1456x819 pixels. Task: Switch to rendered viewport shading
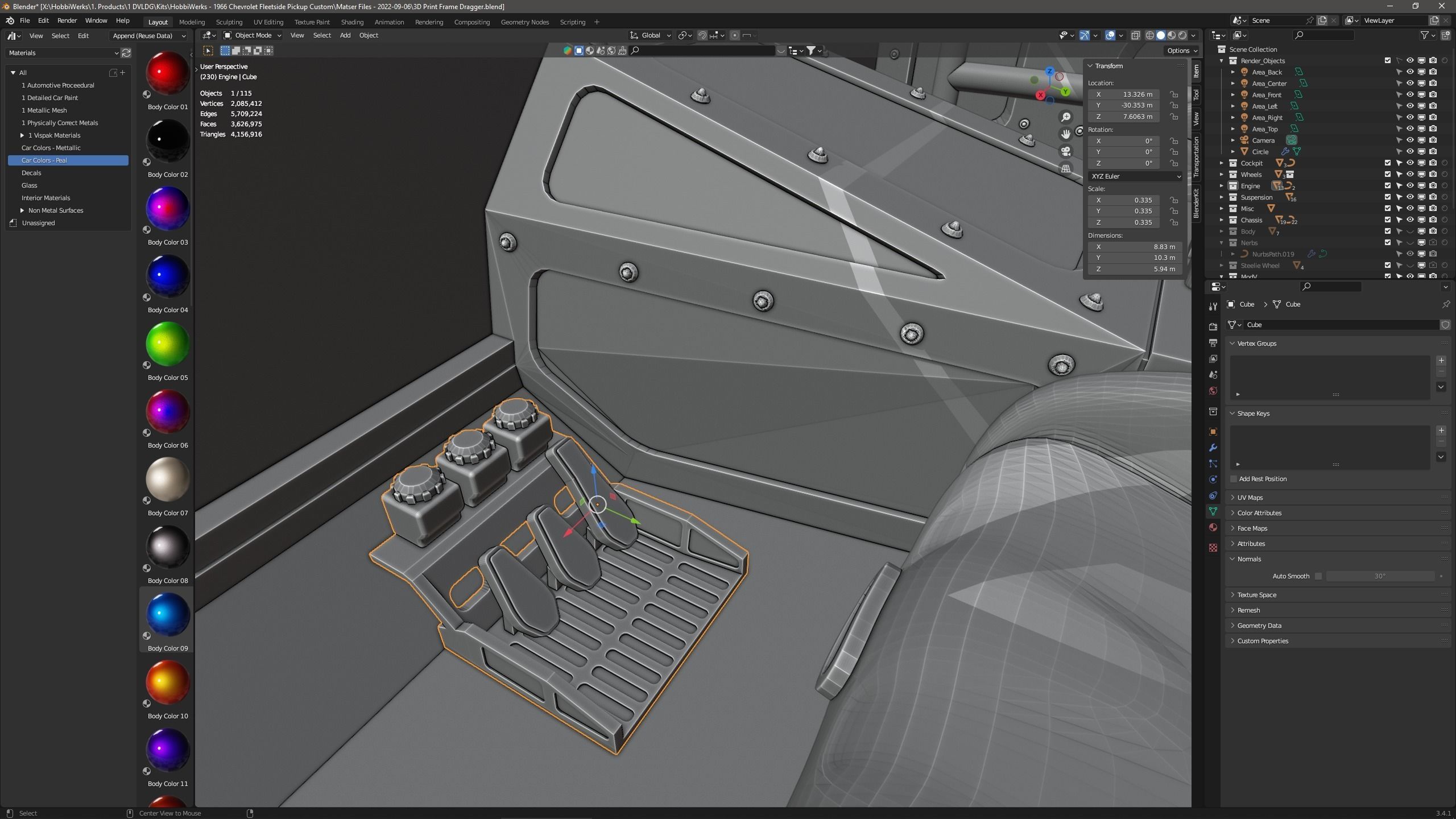(x=1182, y=35)
